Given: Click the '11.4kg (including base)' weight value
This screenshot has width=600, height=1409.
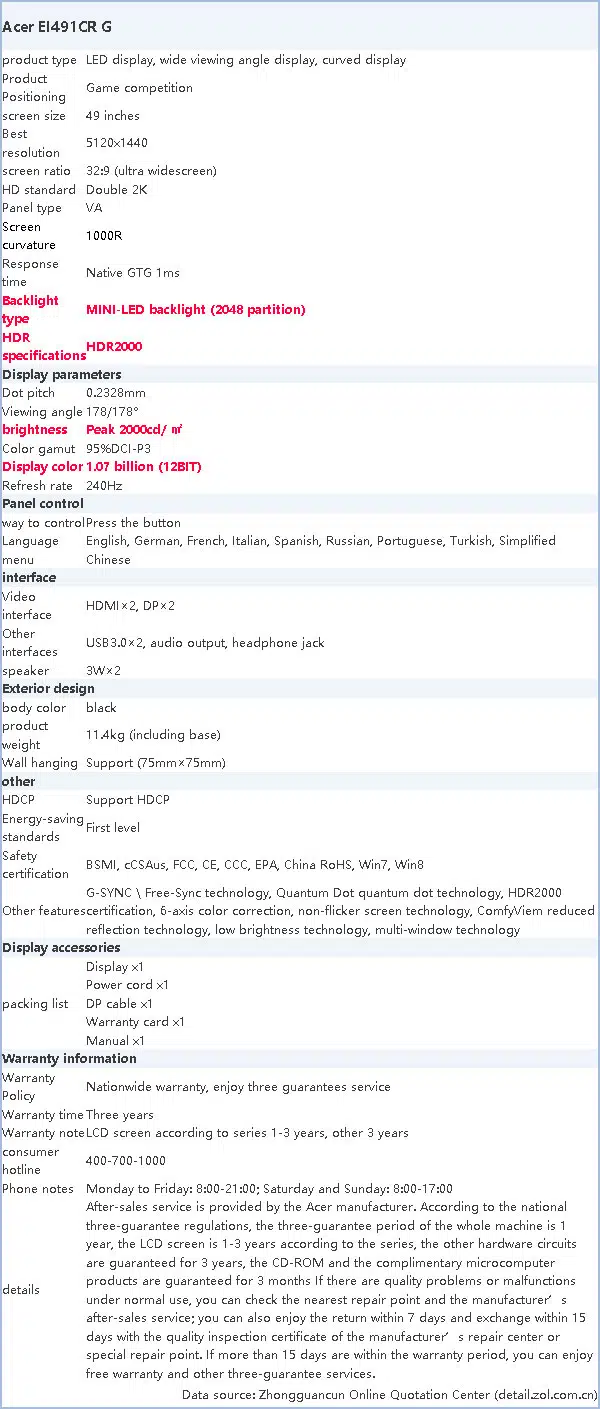Looking at the screenshot, I should pyautogui.click(x=153, y=735).
